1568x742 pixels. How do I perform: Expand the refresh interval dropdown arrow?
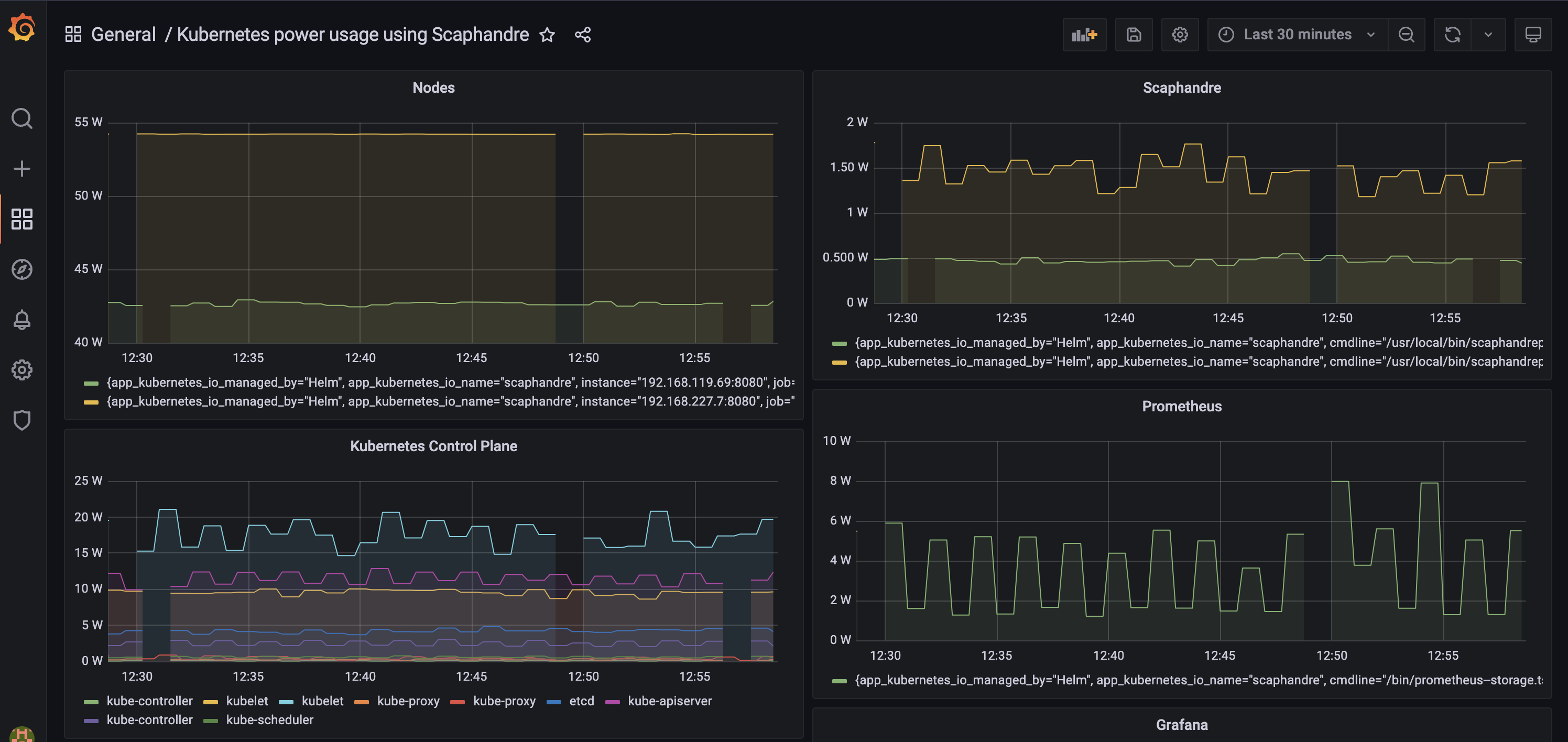pos(1488,35)
